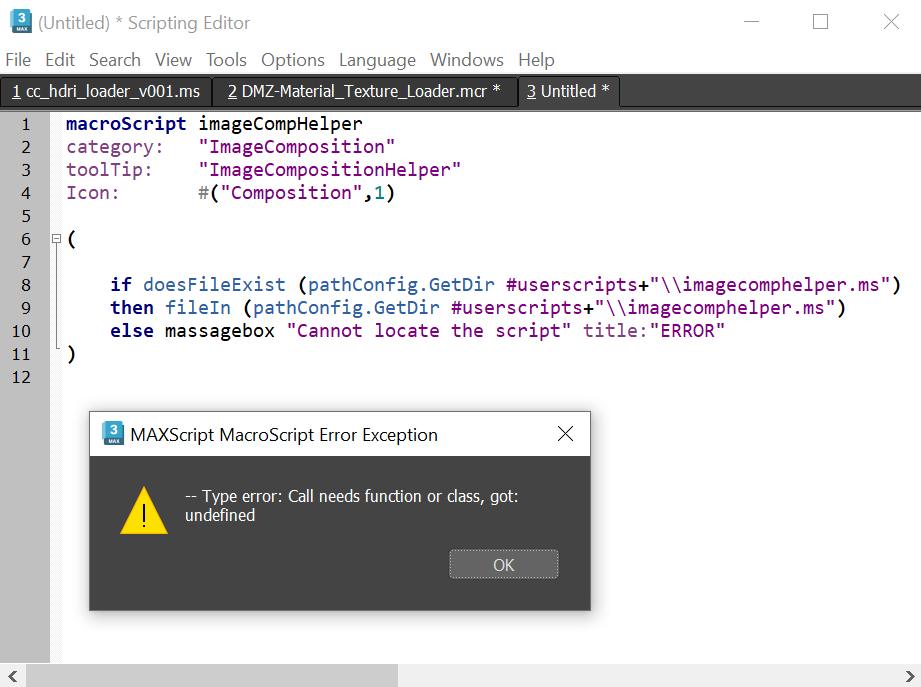
Task: Close the MacroScript Error Exception dialog
Action: (x=565, y=434)
